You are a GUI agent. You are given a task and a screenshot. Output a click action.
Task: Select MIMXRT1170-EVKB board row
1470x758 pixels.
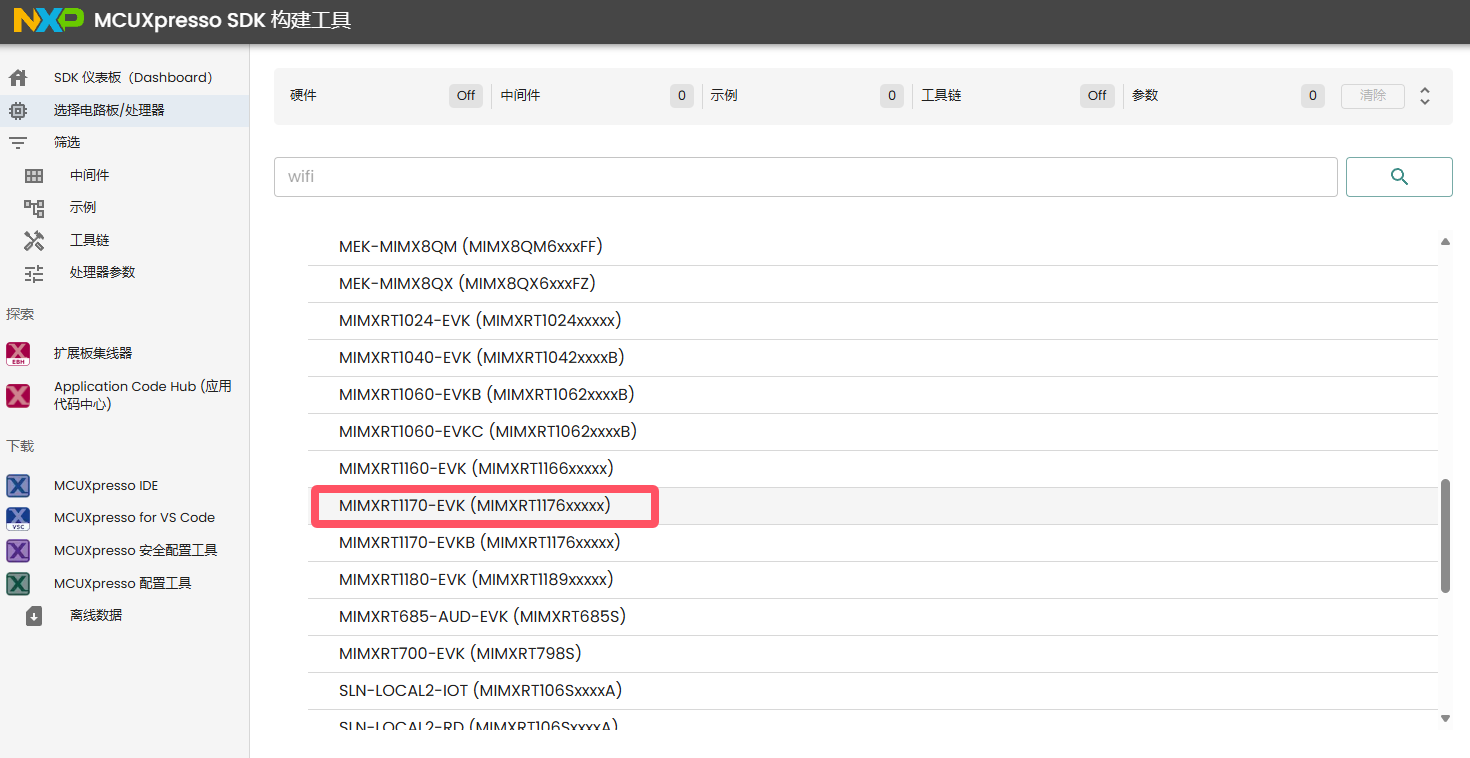click(873, 543)
